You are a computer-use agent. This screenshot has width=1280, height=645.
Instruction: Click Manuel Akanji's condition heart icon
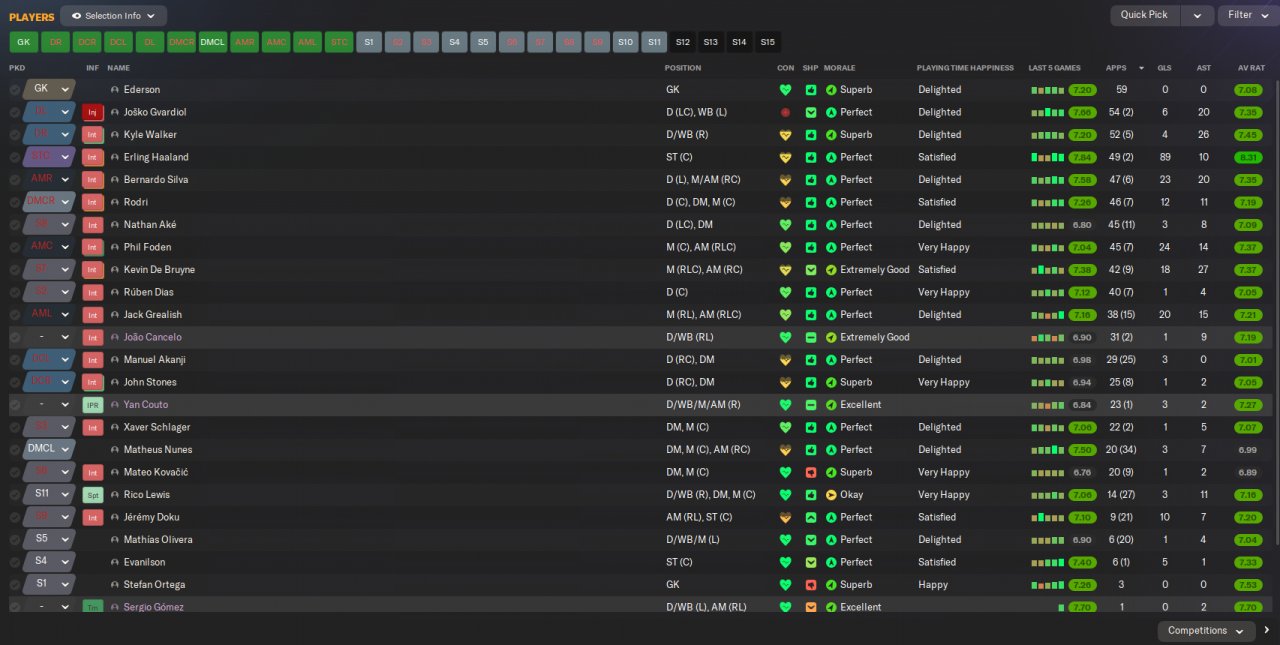(x=785, y=359)
